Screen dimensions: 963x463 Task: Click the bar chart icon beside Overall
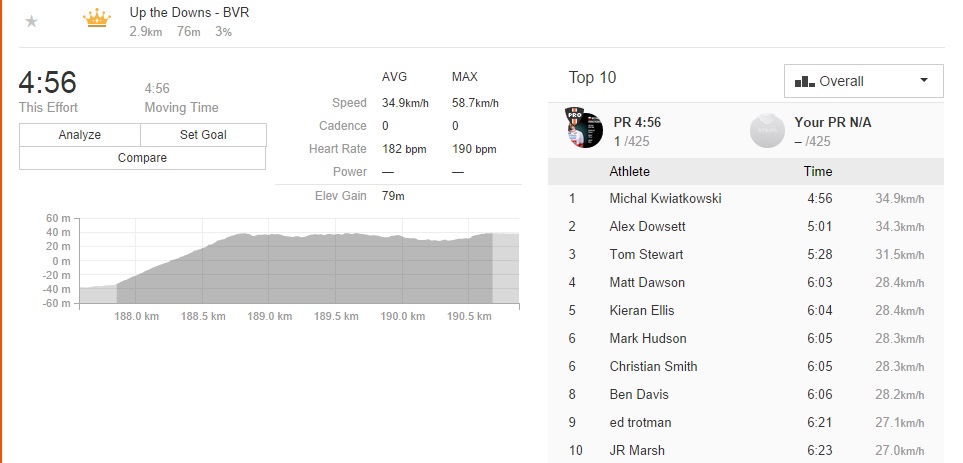coord(804,81)
